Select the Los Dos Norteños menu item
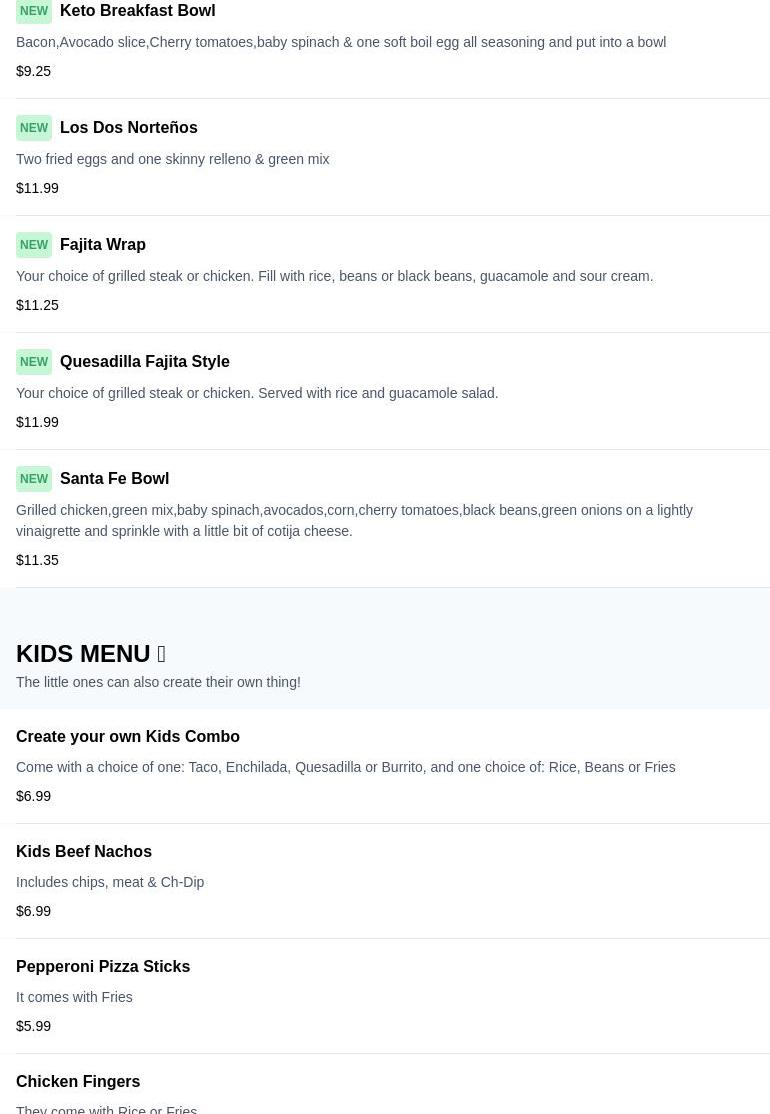The height and width of the screenshot is (1114, 770). click(x=128, y=128)
